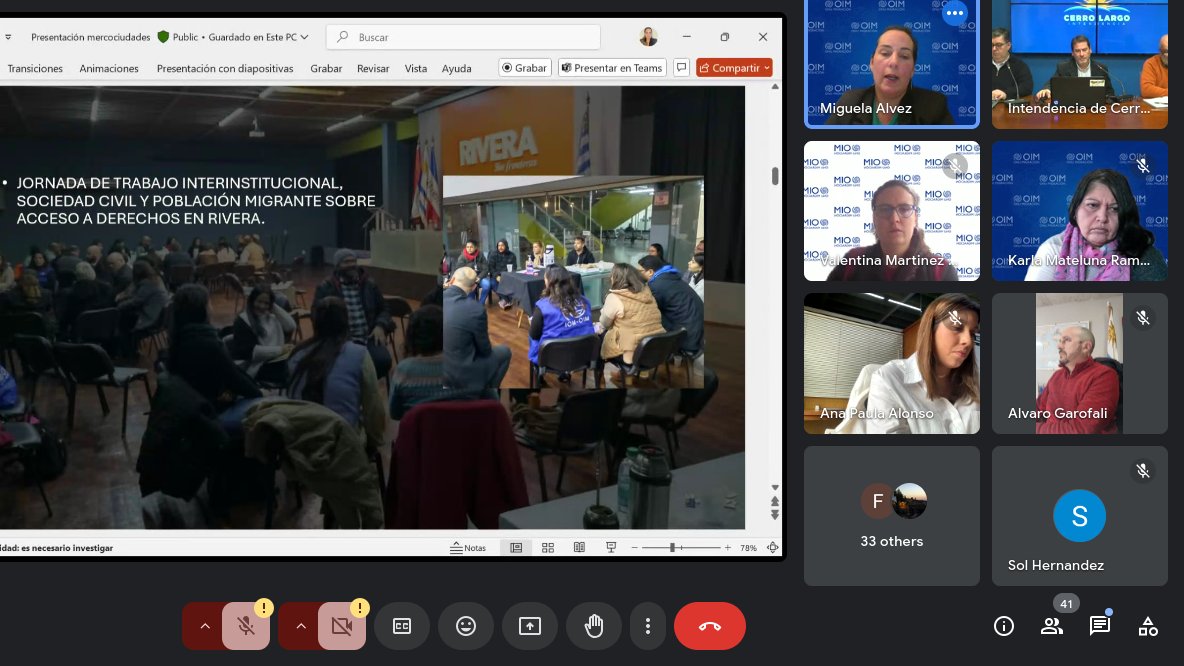This screenshot has height=666, width=1184.
Task: Select Alvaro Garofali video tile
Action: pyautogui.click(x=1080, y=363)
